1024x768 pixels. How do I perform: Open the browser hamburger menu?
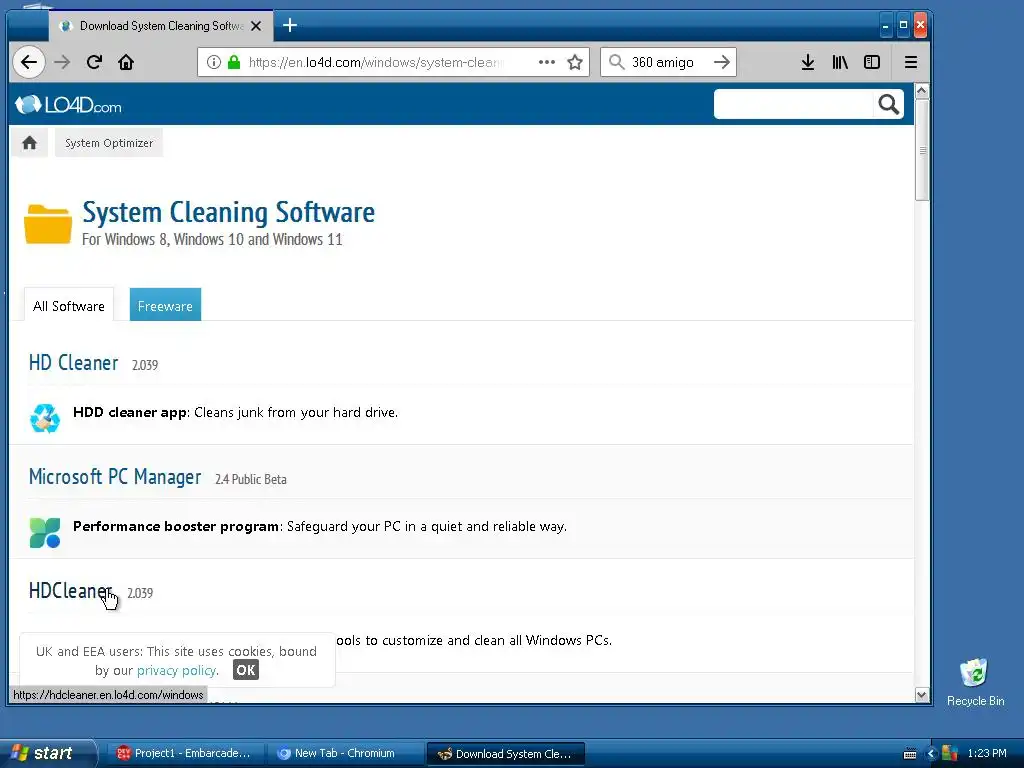910,62
